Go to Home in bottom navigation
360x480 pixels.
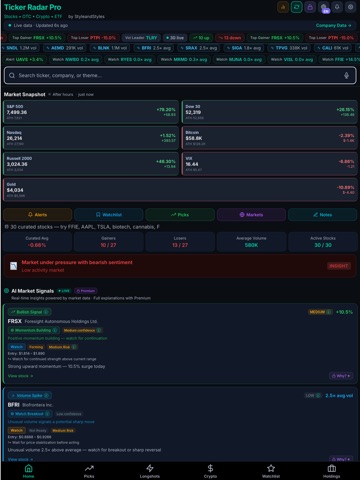[x=29, y=471]
